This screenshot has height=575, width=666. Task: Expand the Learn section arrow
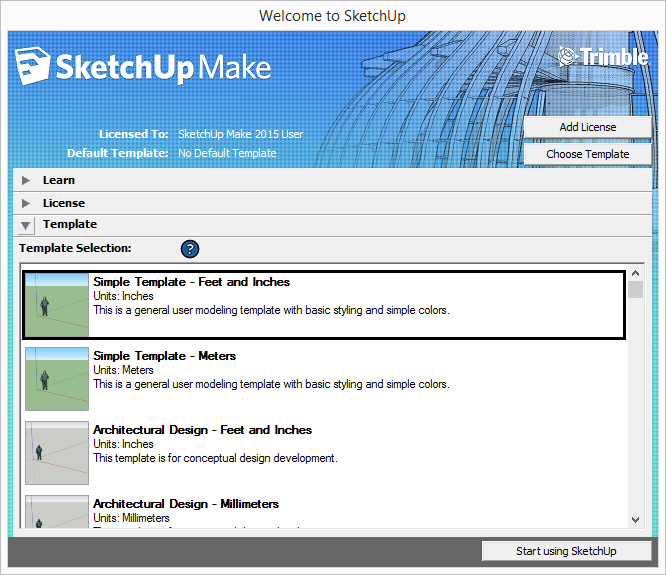[x=26, y=180]
